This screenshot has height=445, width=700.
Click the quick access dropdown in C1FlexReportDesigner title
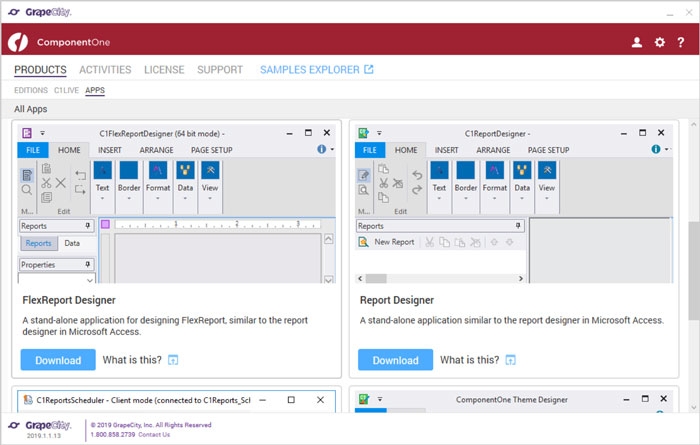point(42,133)
